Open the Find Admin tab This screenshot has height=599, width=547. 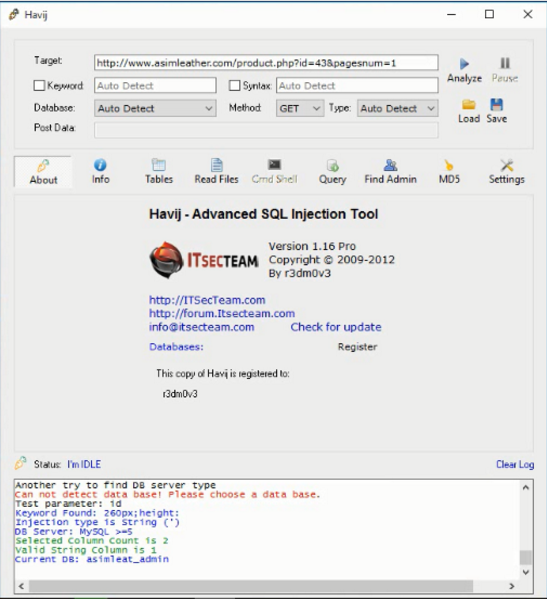pos(390,172)
